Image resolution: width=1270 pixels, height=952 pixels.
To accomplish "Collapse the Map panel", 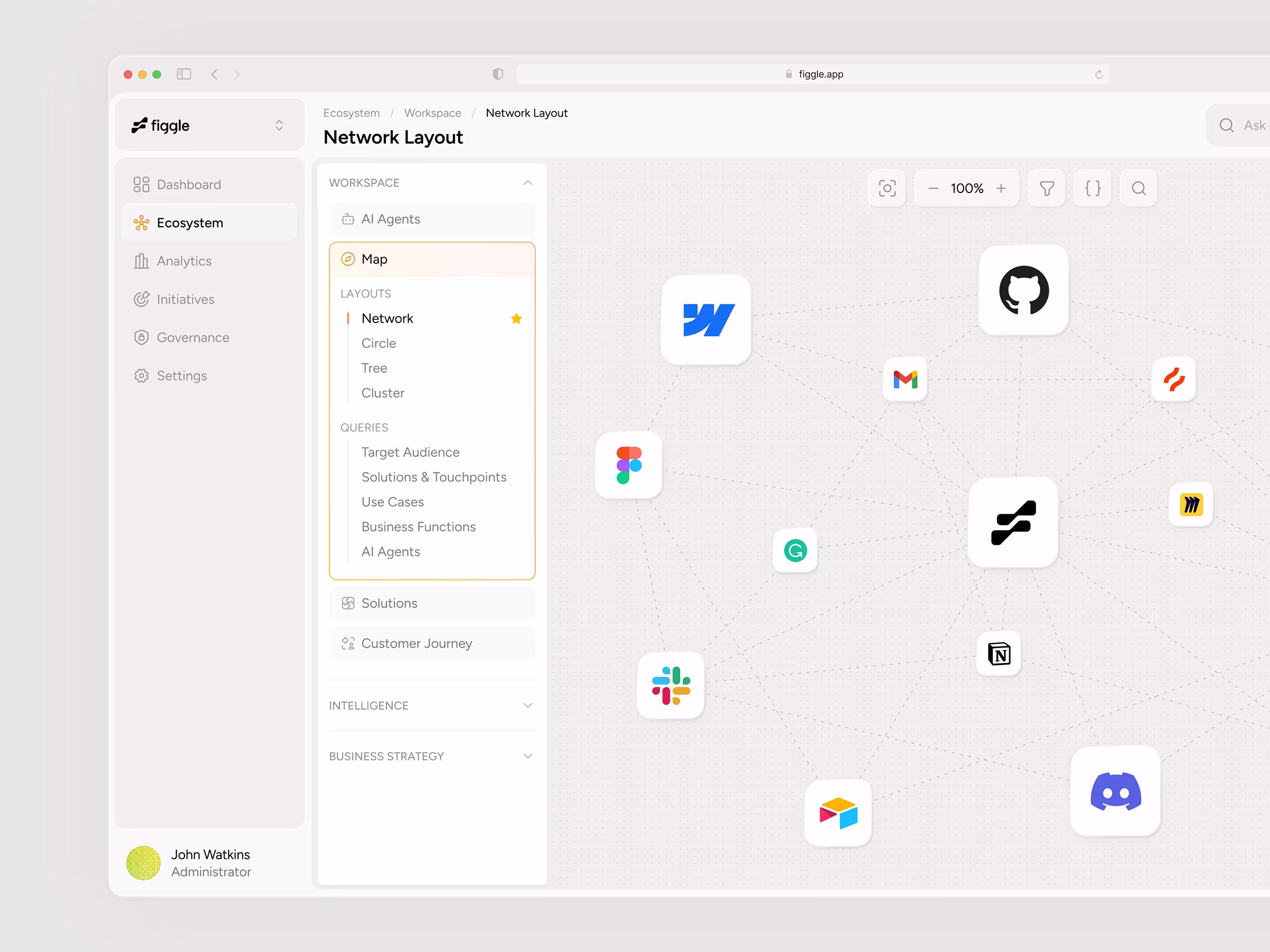I will pos(432,259).
